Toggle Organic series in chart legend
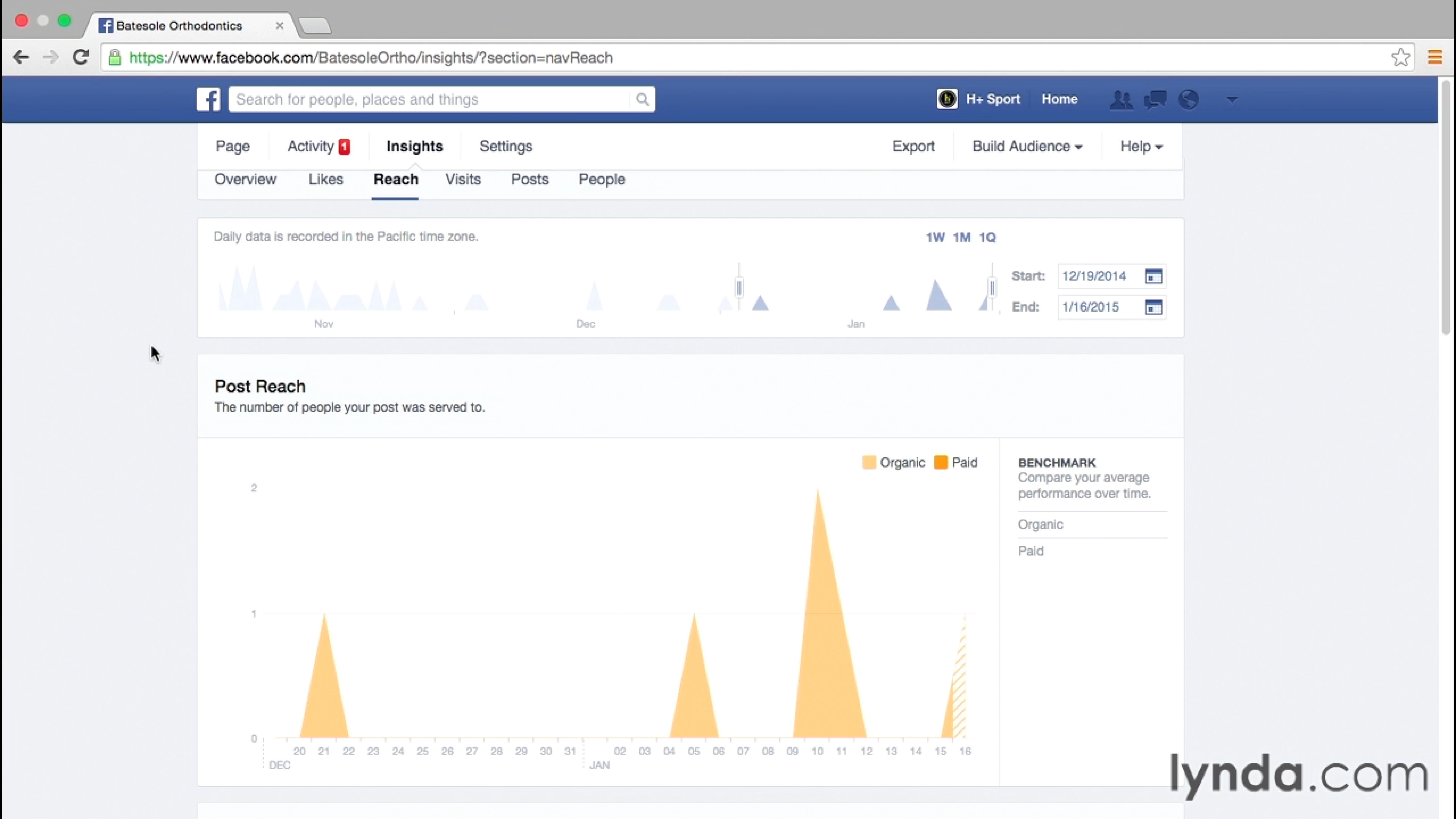Viewport: 1456px width, 819px height. point(894,462)
